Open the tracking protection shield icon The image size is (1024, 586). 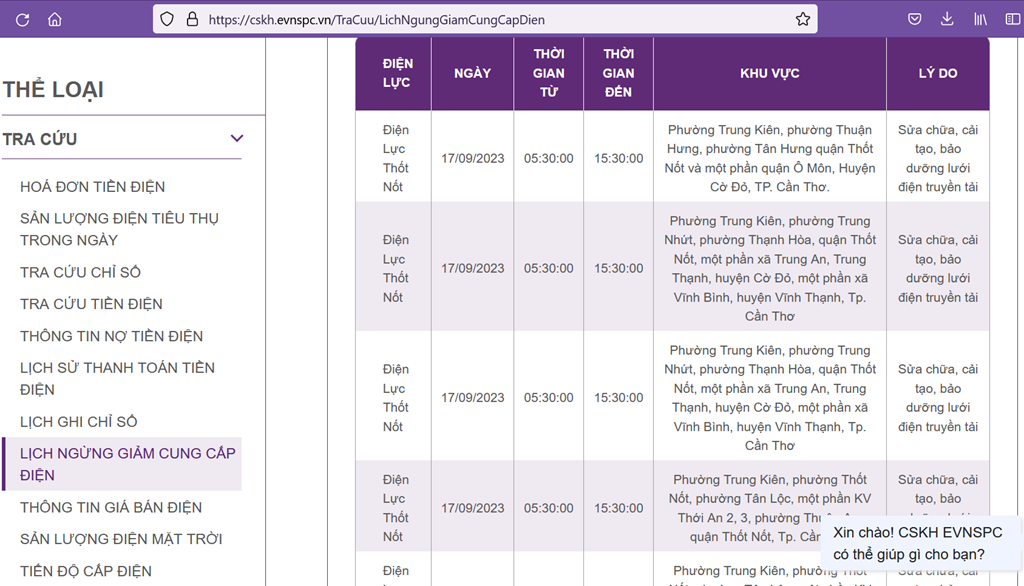pos(167,20)
